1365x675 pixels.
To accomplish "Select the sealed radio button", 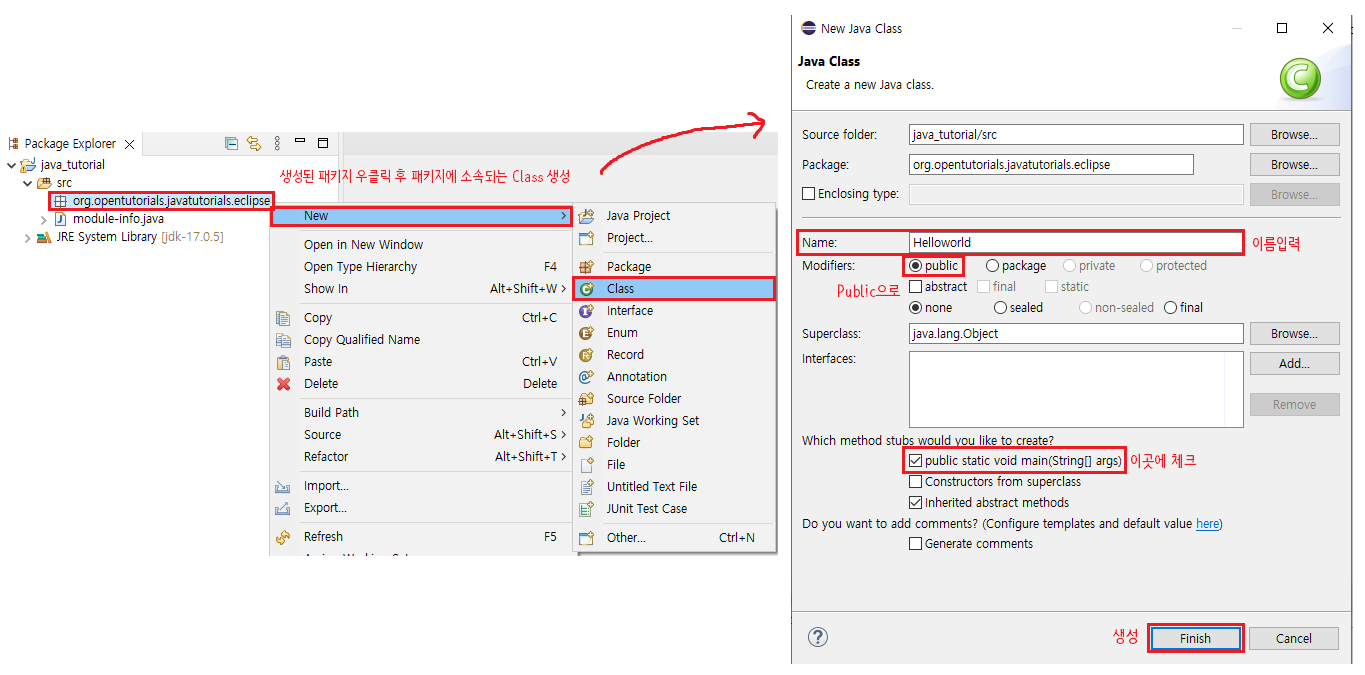I will 1000,308.
